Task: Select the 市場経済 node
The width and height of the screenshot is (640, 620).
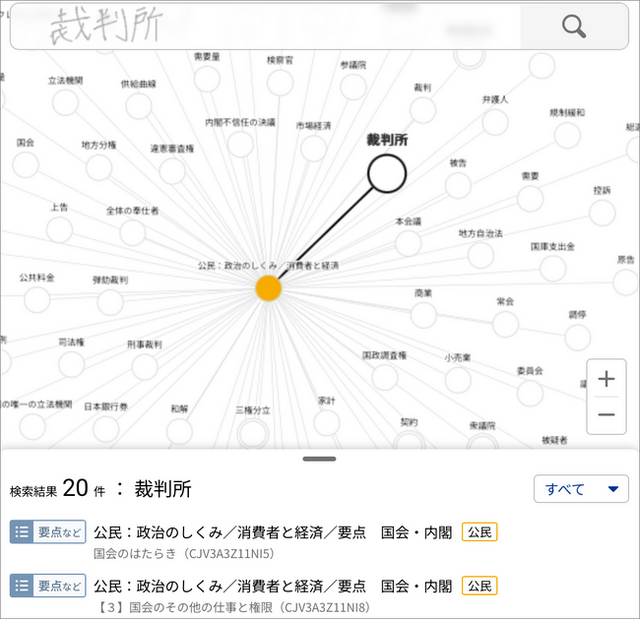Action: (313, 148)
